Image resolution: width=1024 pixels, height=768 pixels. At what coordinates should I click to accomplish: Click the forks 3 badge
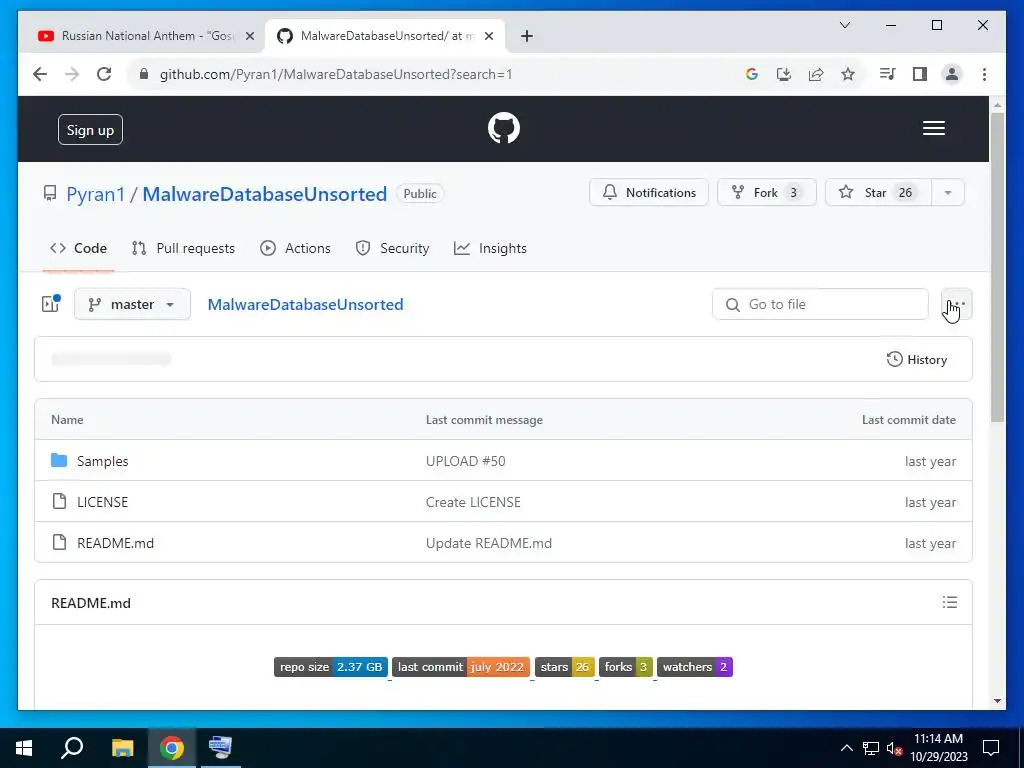coord(626,667)
